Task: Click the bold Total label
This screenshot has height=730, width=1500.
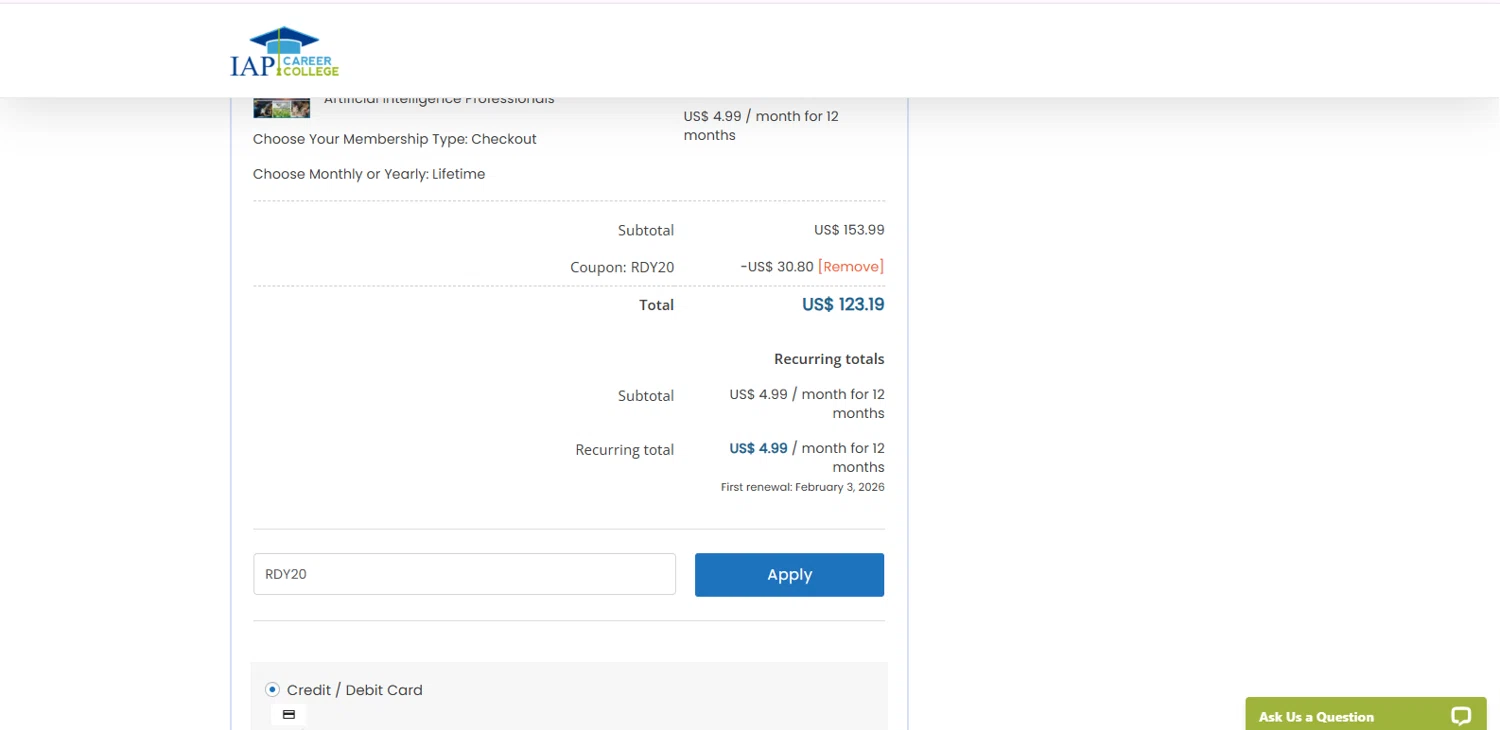Action: [x=657, y=305]
